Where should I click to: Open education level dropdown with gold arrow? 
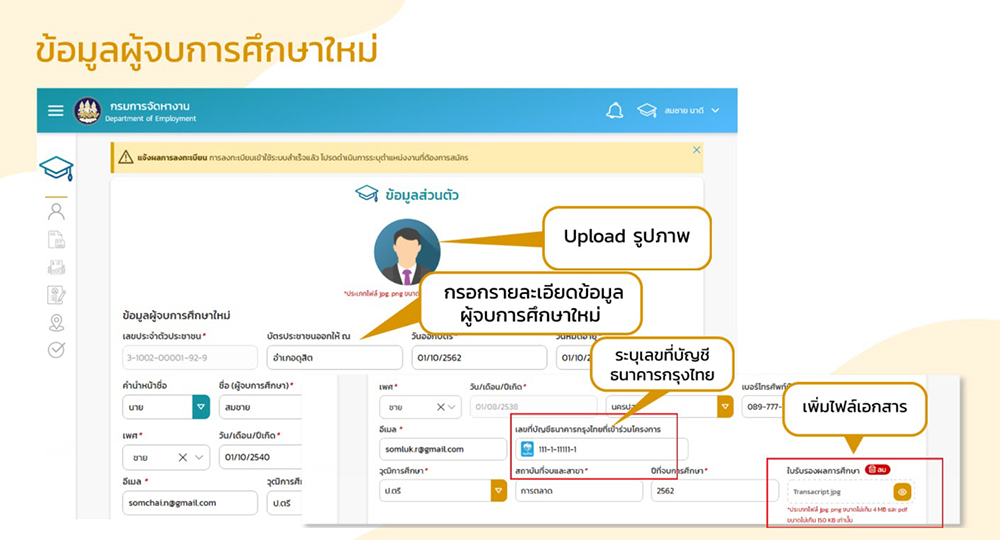pos(498,491)
